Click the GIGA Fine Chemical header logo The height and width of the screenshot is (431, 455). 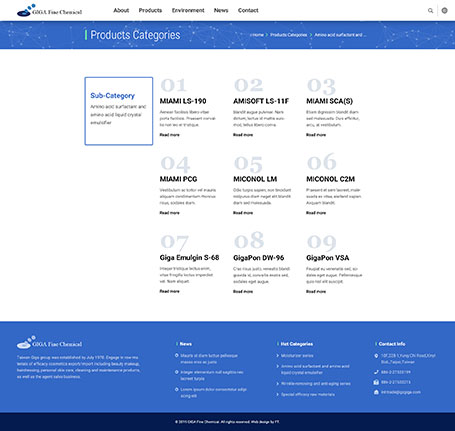click(49, 10)
